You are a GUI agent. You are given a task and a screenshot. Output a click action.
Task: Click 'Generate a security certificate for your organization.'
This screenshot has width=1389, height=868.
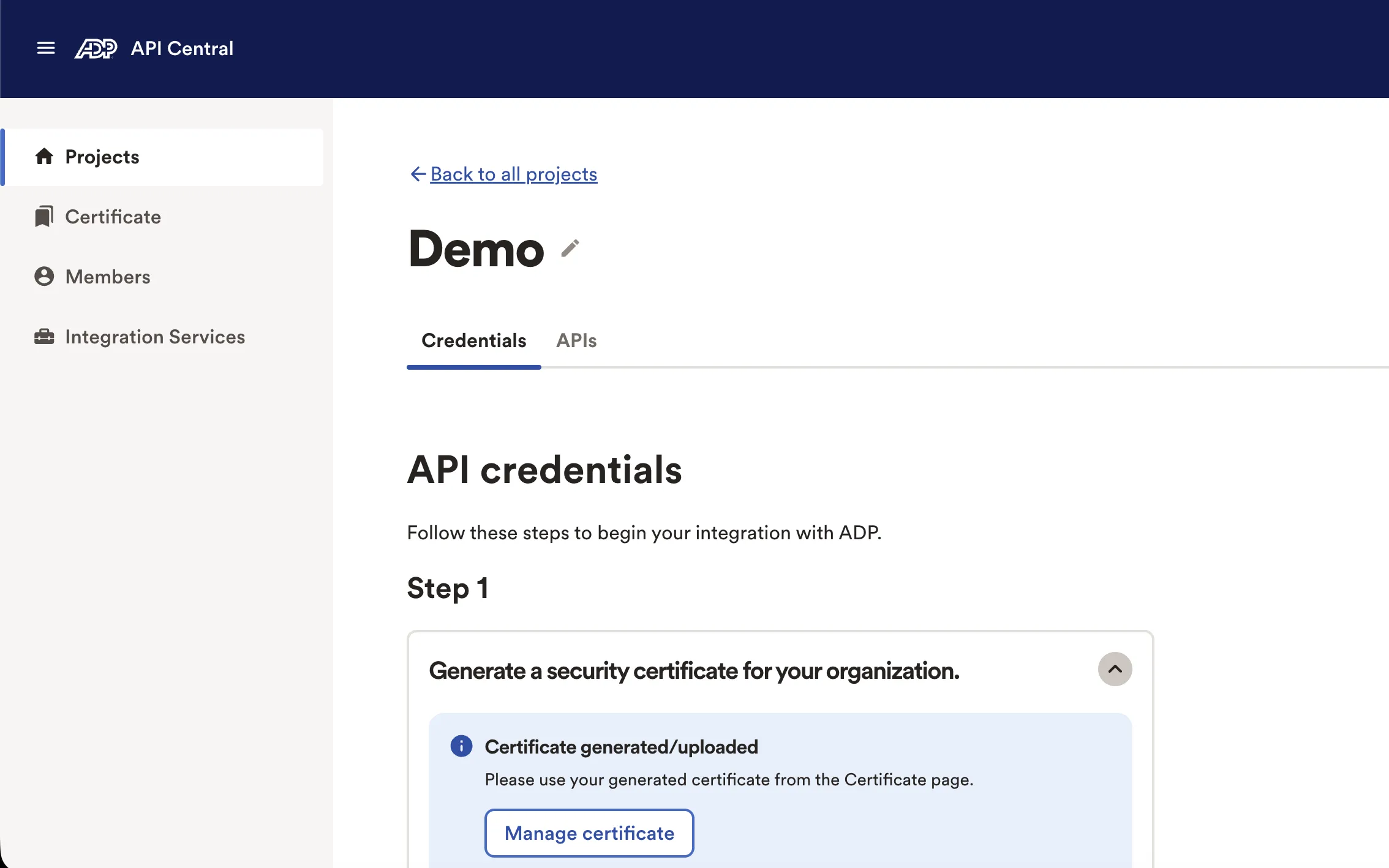pos(694,671)
